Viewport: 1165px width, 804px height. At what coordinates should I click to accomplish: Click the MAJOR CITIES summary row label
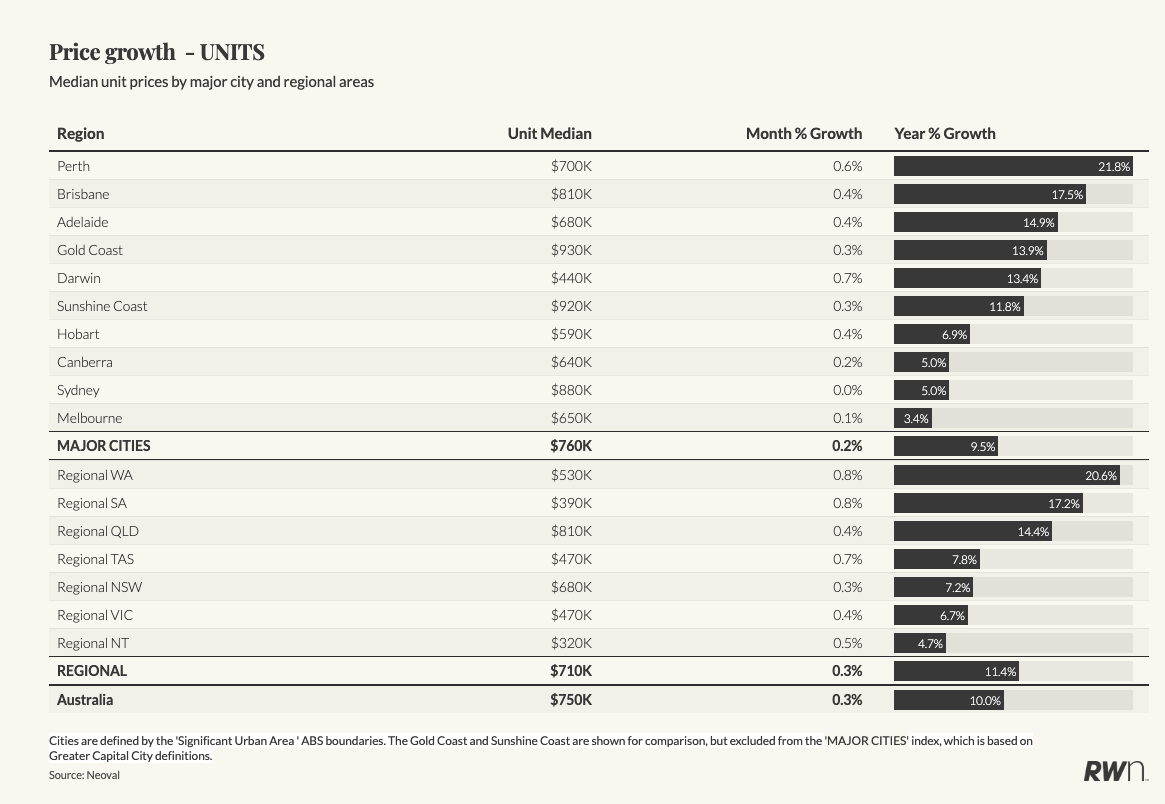104,446
